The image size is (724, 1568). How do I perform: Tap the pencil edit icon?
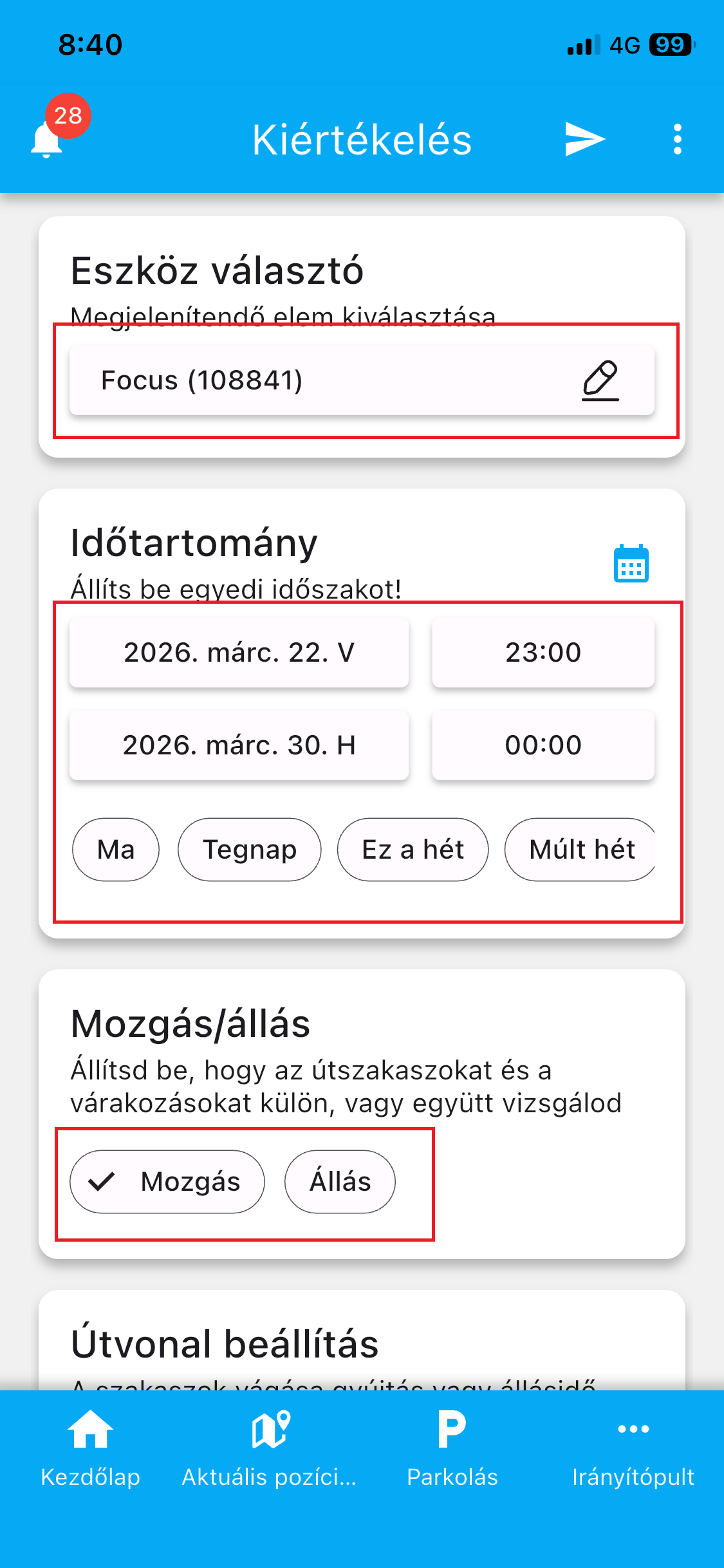click(600, 380)
